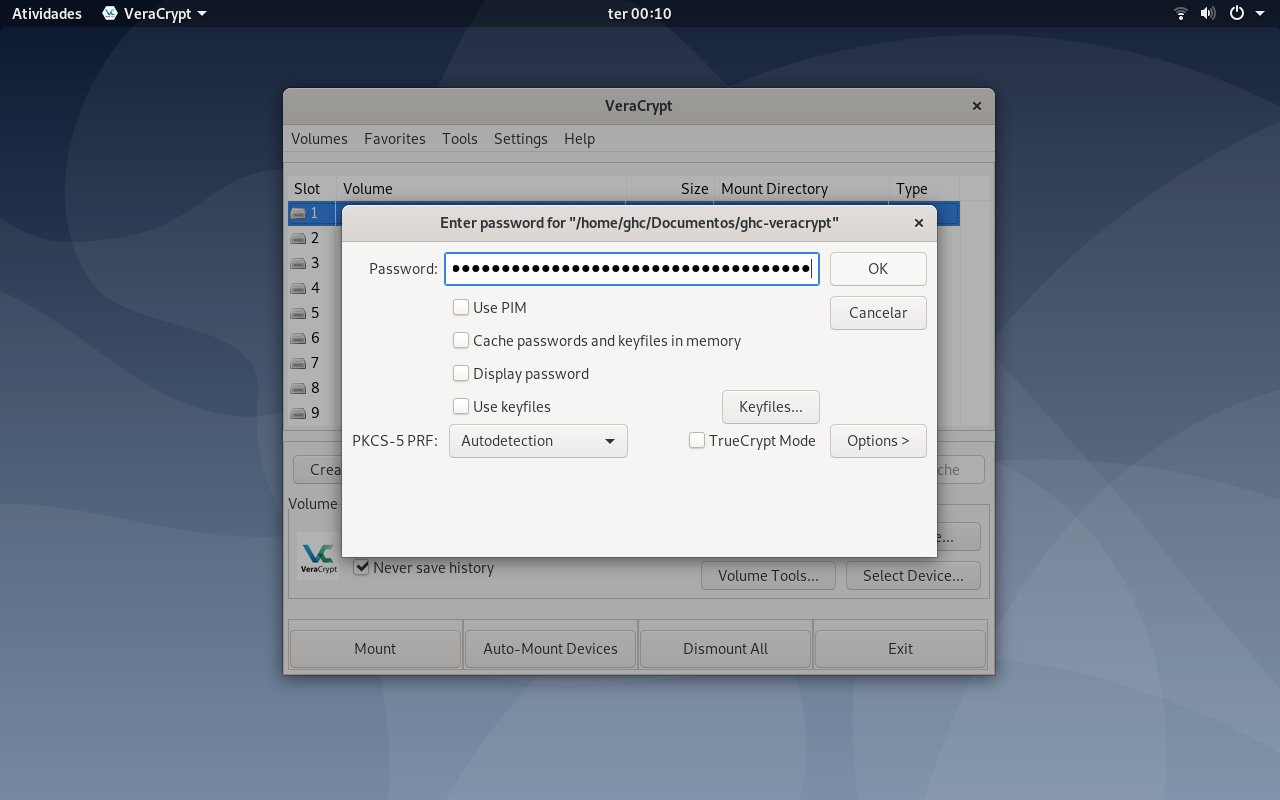The height and width of the screenshot is (800, 1280).
Task: Click the slot 4 drive icon
Action: [x=298, y=288]
